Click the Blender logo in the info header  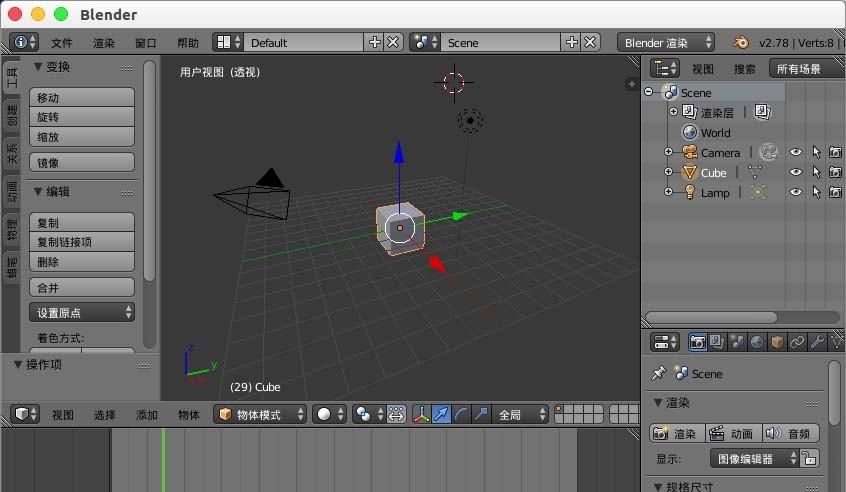(742, 42)
